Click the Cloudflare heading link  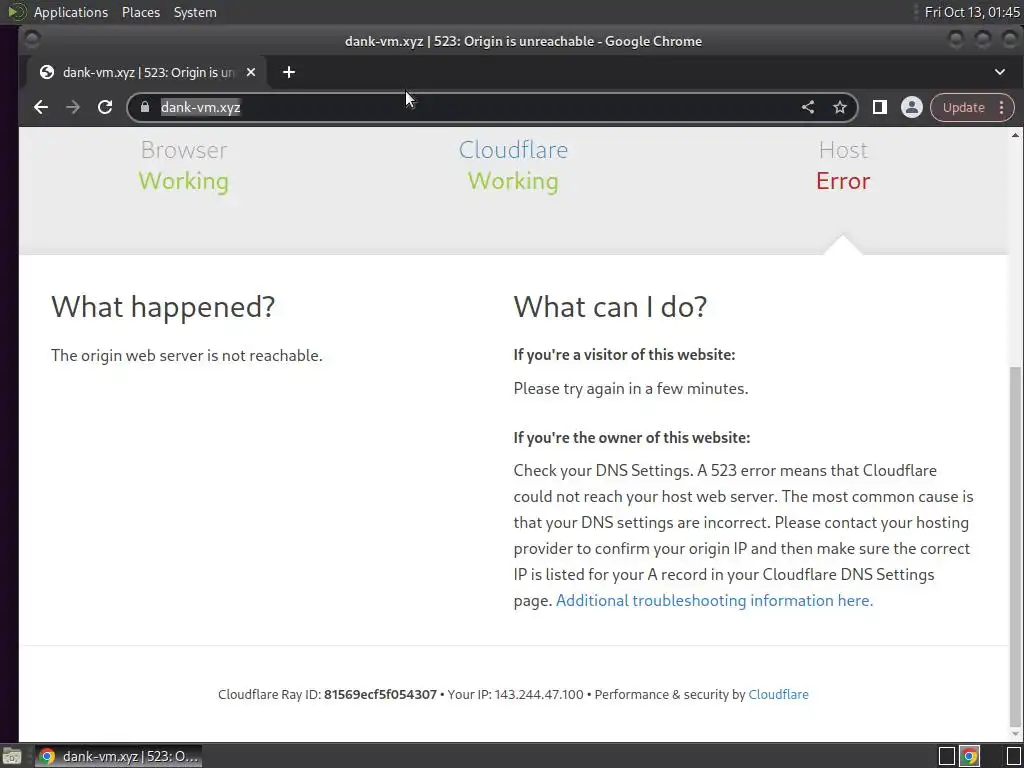513,150
